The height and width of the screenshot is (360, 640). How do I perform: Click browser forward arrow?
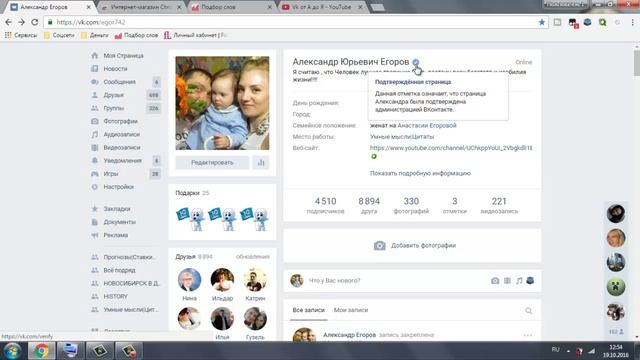21,22
